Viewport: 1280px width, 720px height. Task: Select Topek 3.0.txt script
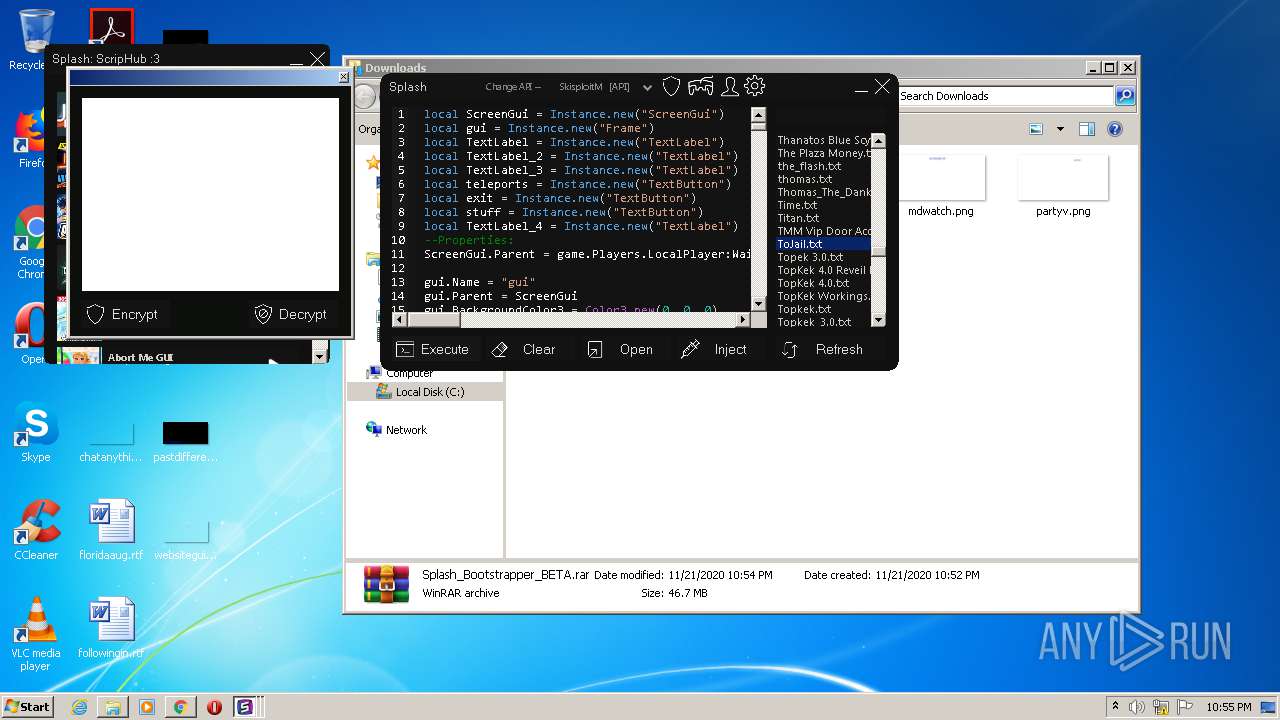point(810,257)
